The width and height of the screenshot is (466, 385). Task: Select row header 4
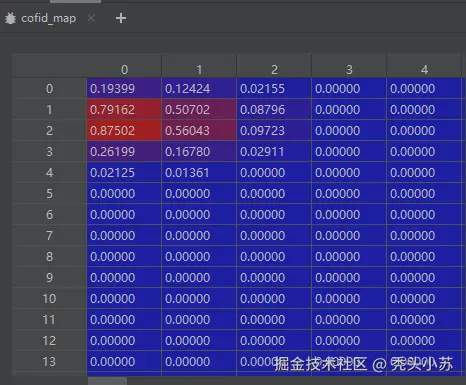pos(49,173)
